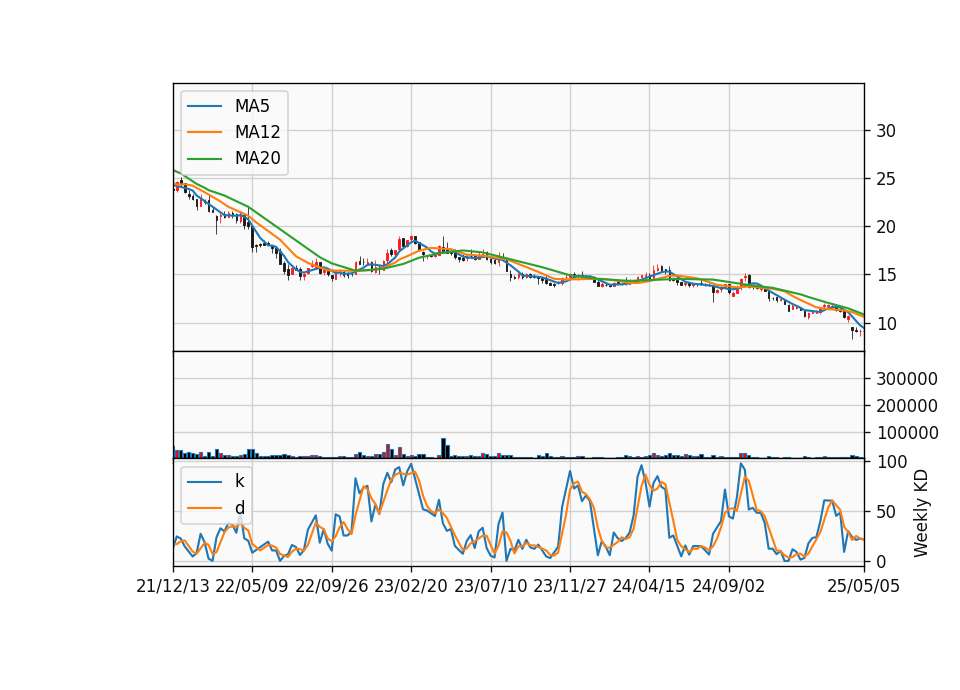Click the blue k legend line
The width and height of the screenshot is (960, 690).
[x=204, y=481]
